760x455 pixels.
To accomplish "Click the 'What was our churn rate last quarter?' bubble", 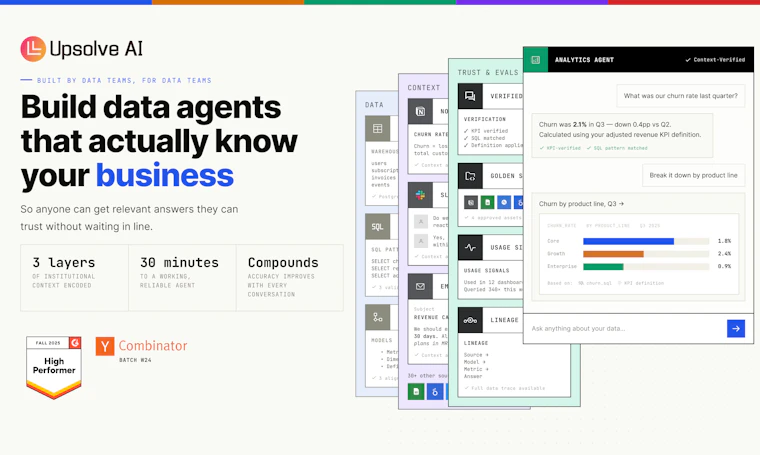I will tap(681, 96).
